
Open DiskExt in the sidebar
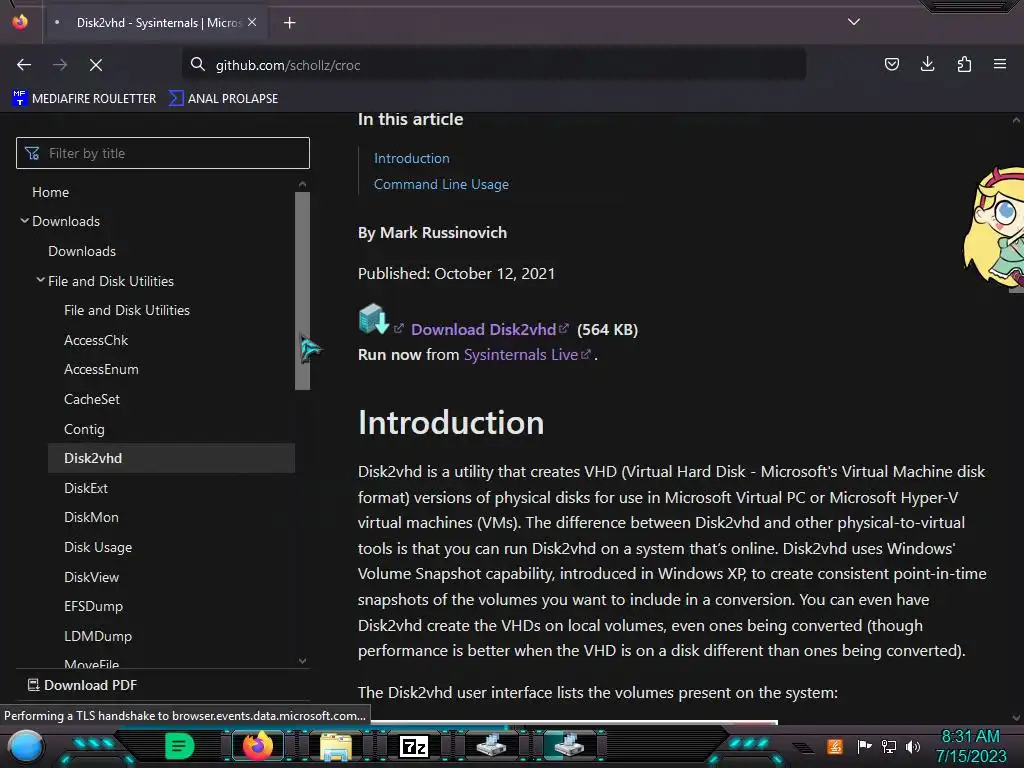[x=86, y=488]
